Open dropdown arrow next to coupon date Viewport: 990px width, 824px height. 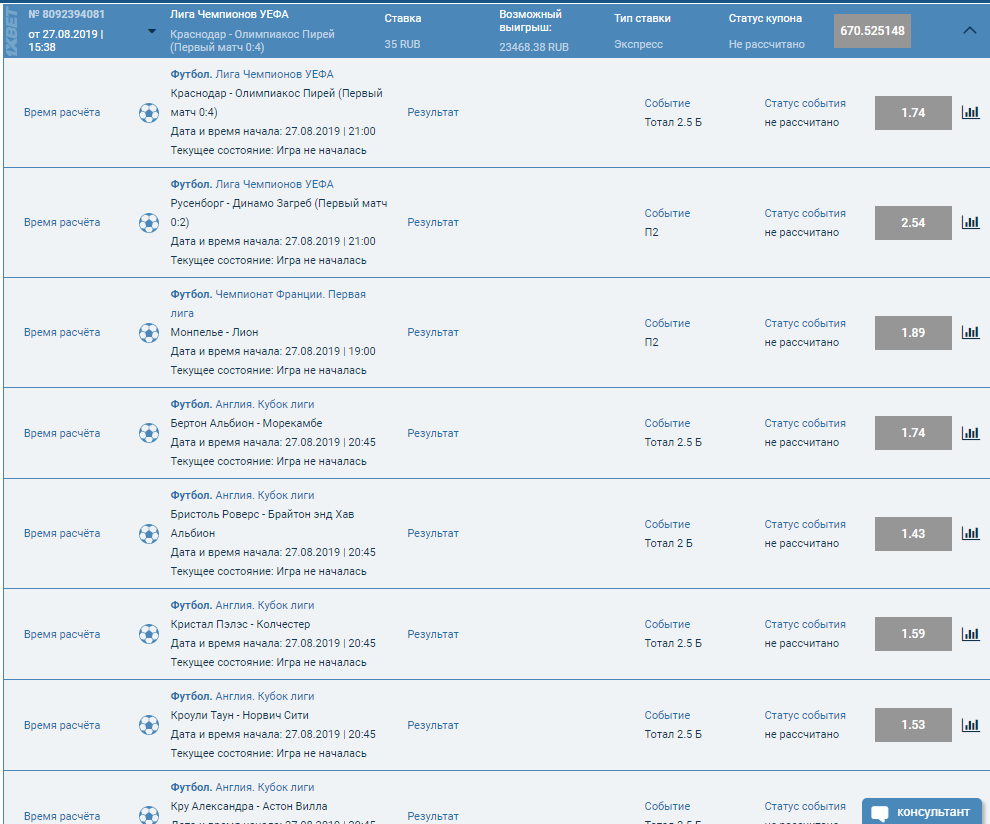tap(151, 31)
